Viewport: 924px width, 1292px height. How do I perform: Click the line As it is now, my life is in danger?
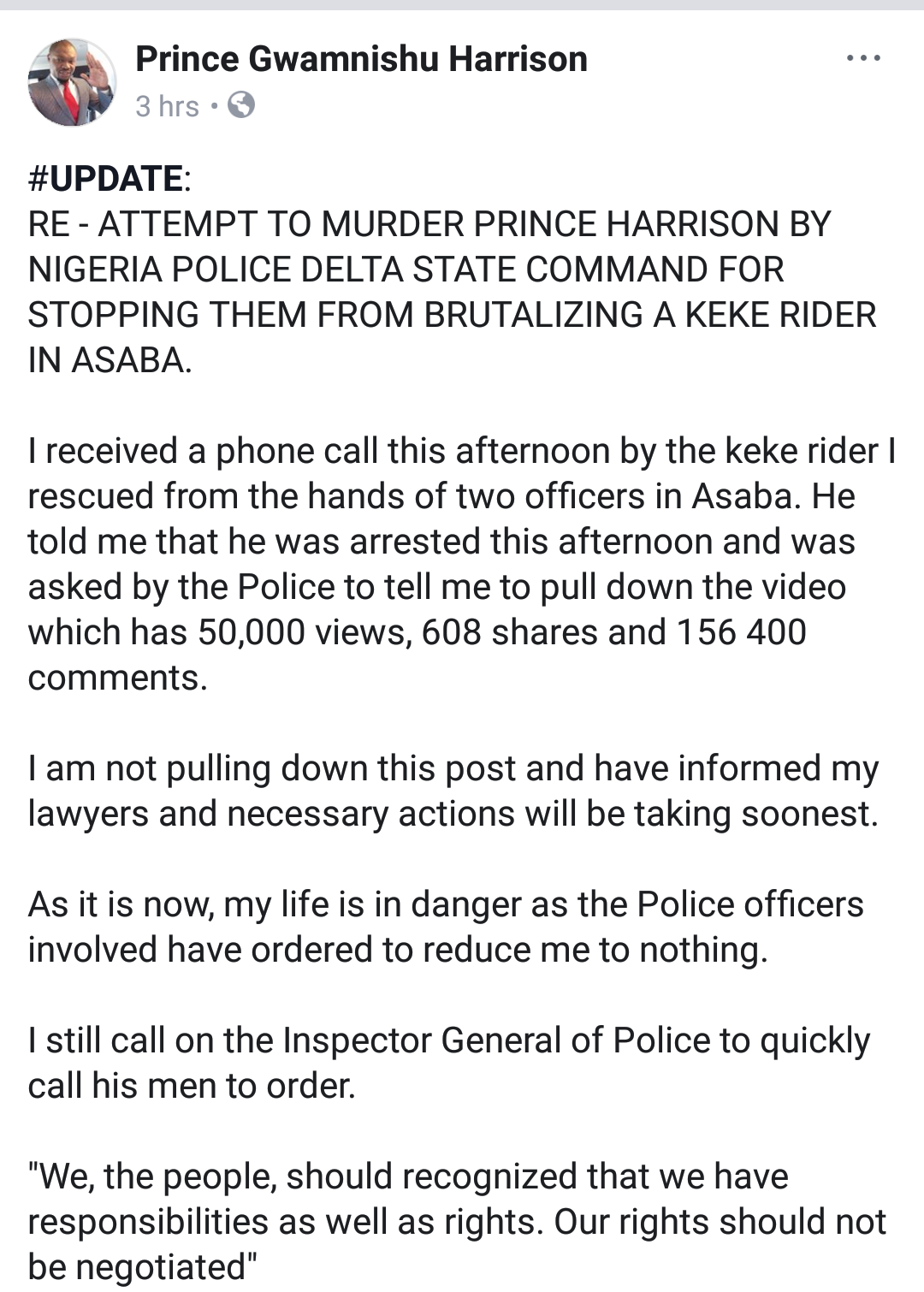[446, 904]
